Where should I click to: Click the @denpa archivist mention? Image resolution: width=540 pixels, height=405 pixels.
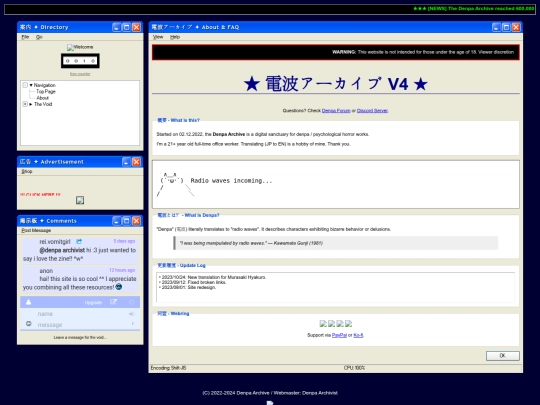point(62,250)
